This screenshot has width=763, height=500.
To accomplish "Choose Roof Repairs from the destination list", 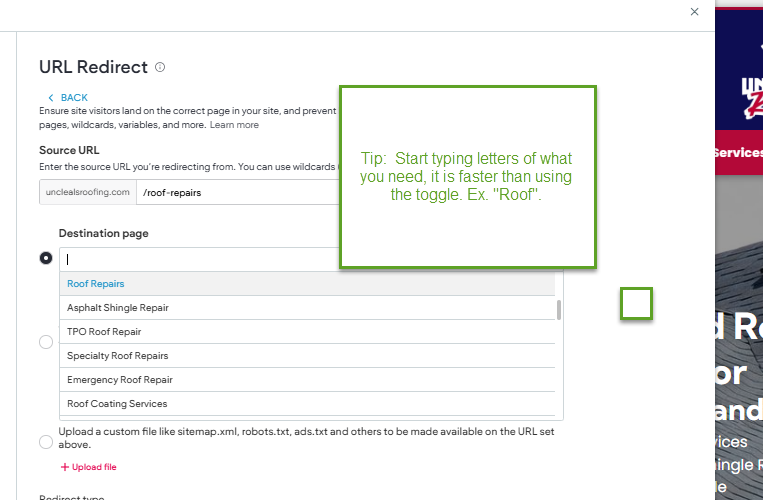I will pos(96,284).
